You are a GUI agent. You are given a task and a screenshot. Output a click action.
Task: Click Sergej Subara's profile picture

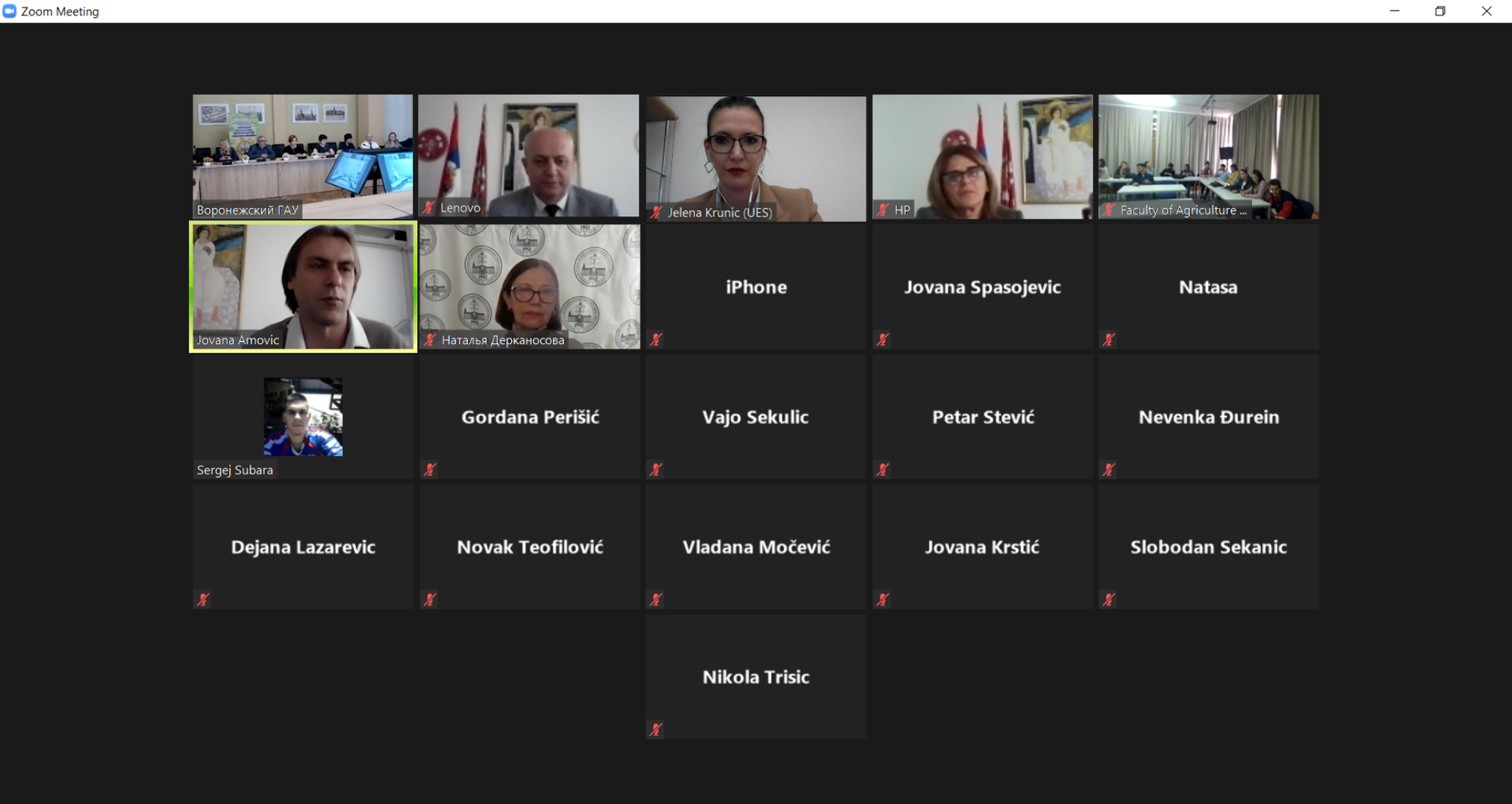pos(302,417)
